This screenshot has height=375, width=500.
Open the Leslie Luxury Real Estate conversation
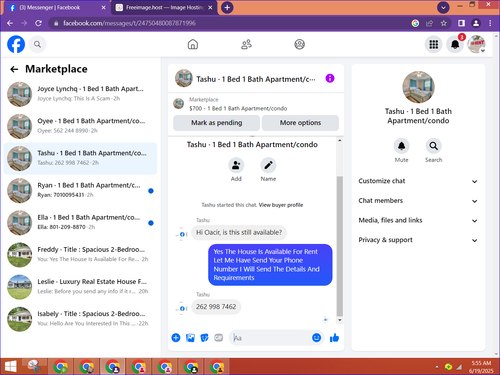(x=80, y=287)
